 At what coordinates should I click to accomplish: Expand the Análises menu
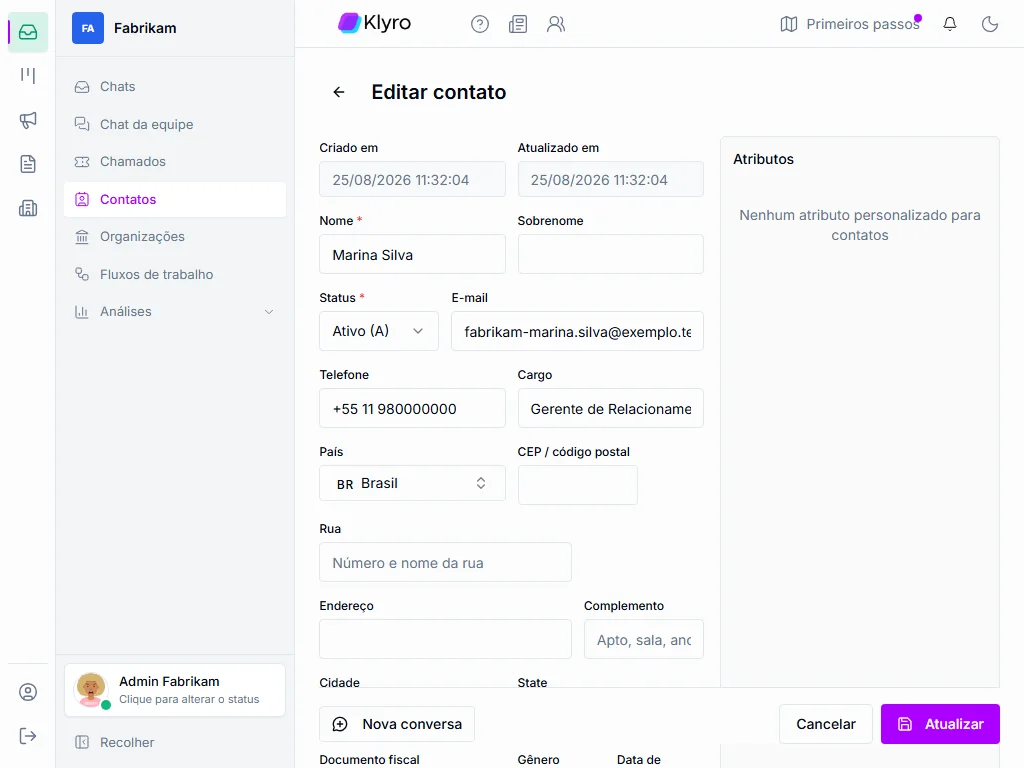point(175,312)
